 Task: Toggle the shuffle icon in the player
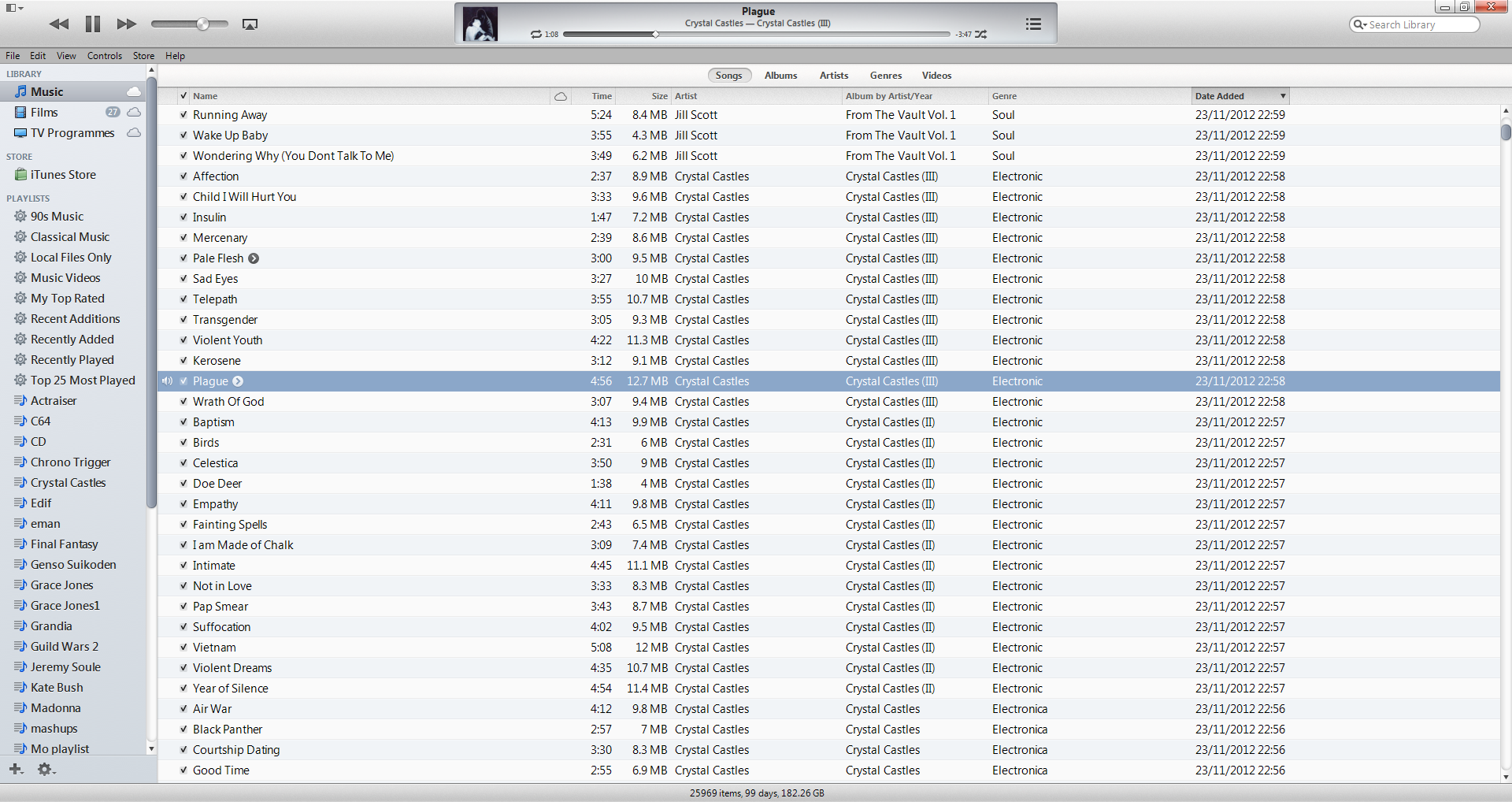point(981,35)
